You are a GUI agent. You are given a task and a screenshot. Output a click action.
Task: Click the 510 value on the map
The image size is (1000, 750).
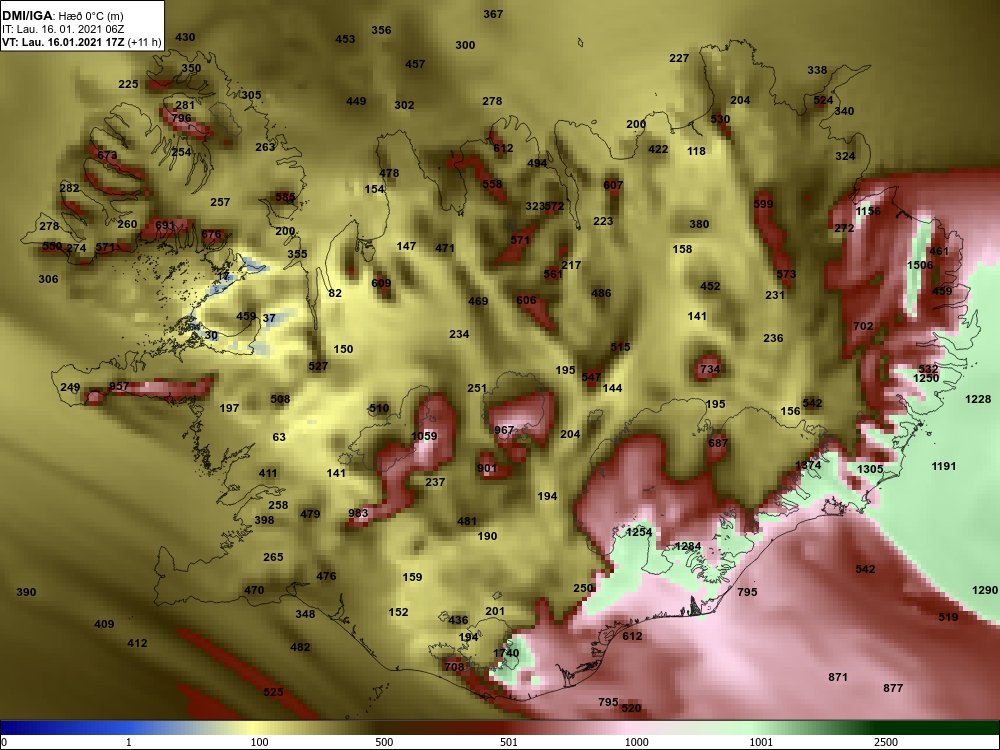[x=379, y=409]
